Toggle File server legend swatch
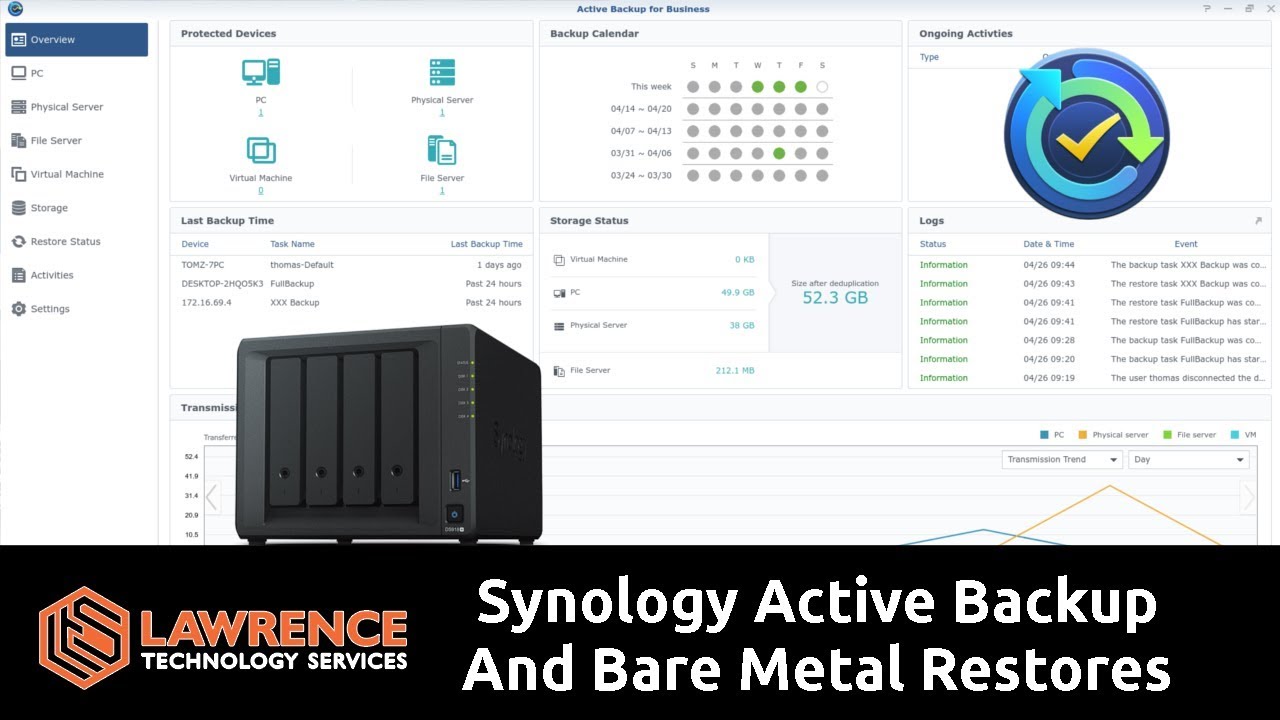This screenshot has width=1280, height=720. 1168,435
